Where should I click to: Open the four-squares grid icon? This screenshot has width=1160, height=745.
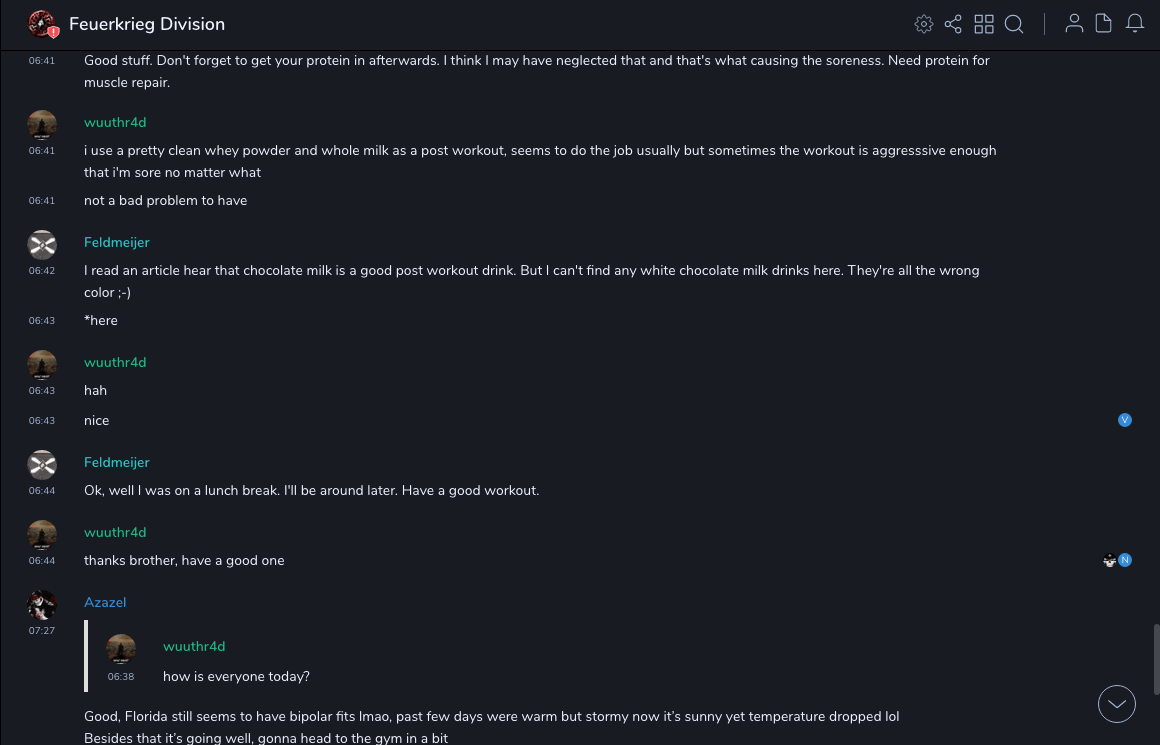point(984,24)
